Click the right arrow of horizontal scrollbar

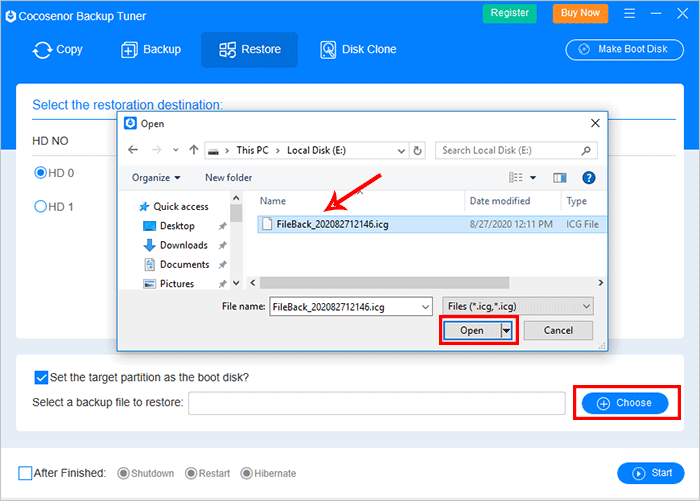click(600, 283)
